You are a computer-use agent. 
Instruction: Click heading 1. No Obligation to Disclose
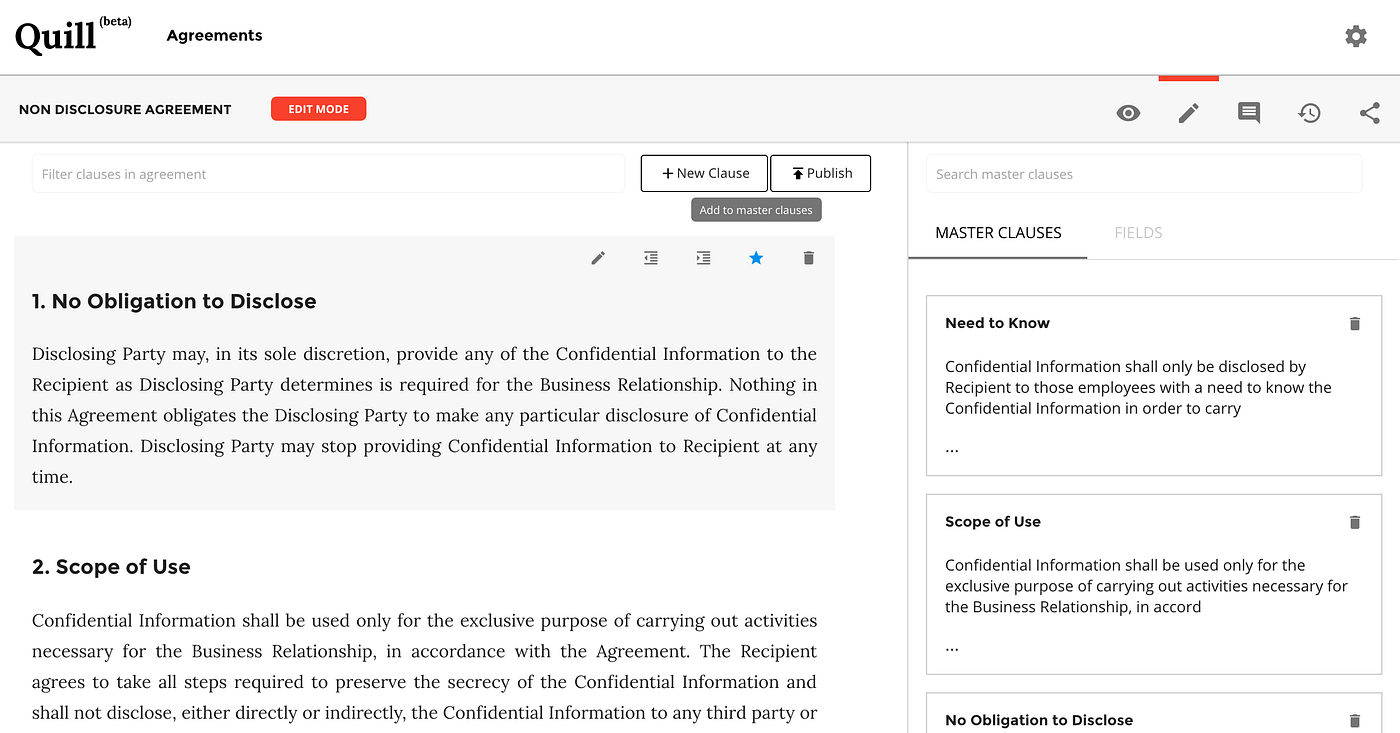(x=174, y=301)
